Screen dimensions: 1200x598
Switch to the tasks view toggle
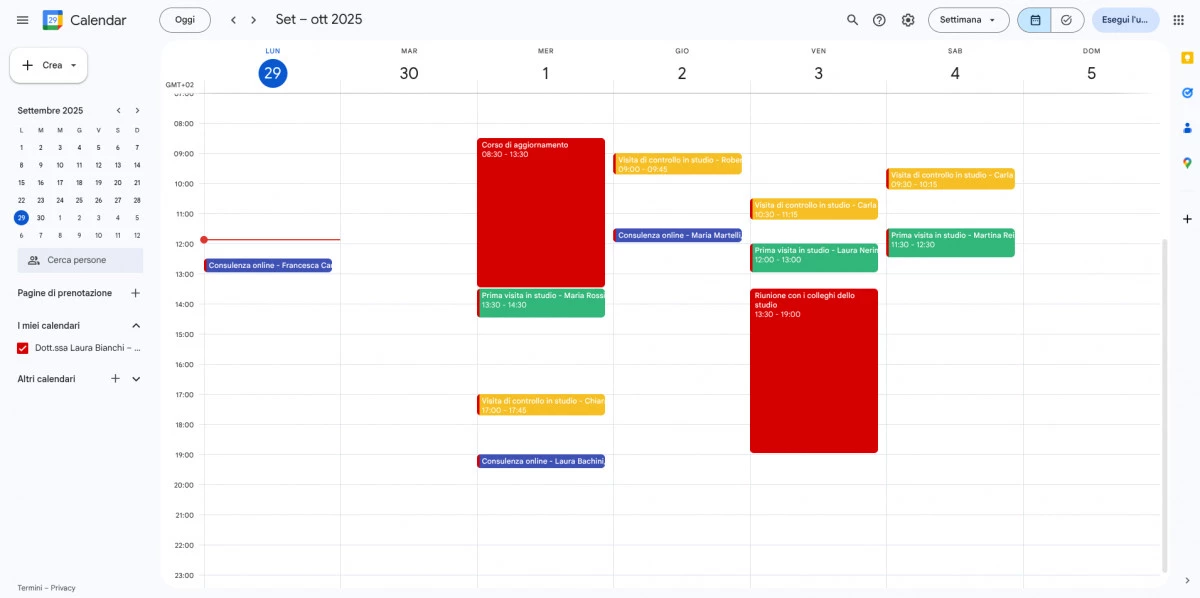click(1066, 20)
